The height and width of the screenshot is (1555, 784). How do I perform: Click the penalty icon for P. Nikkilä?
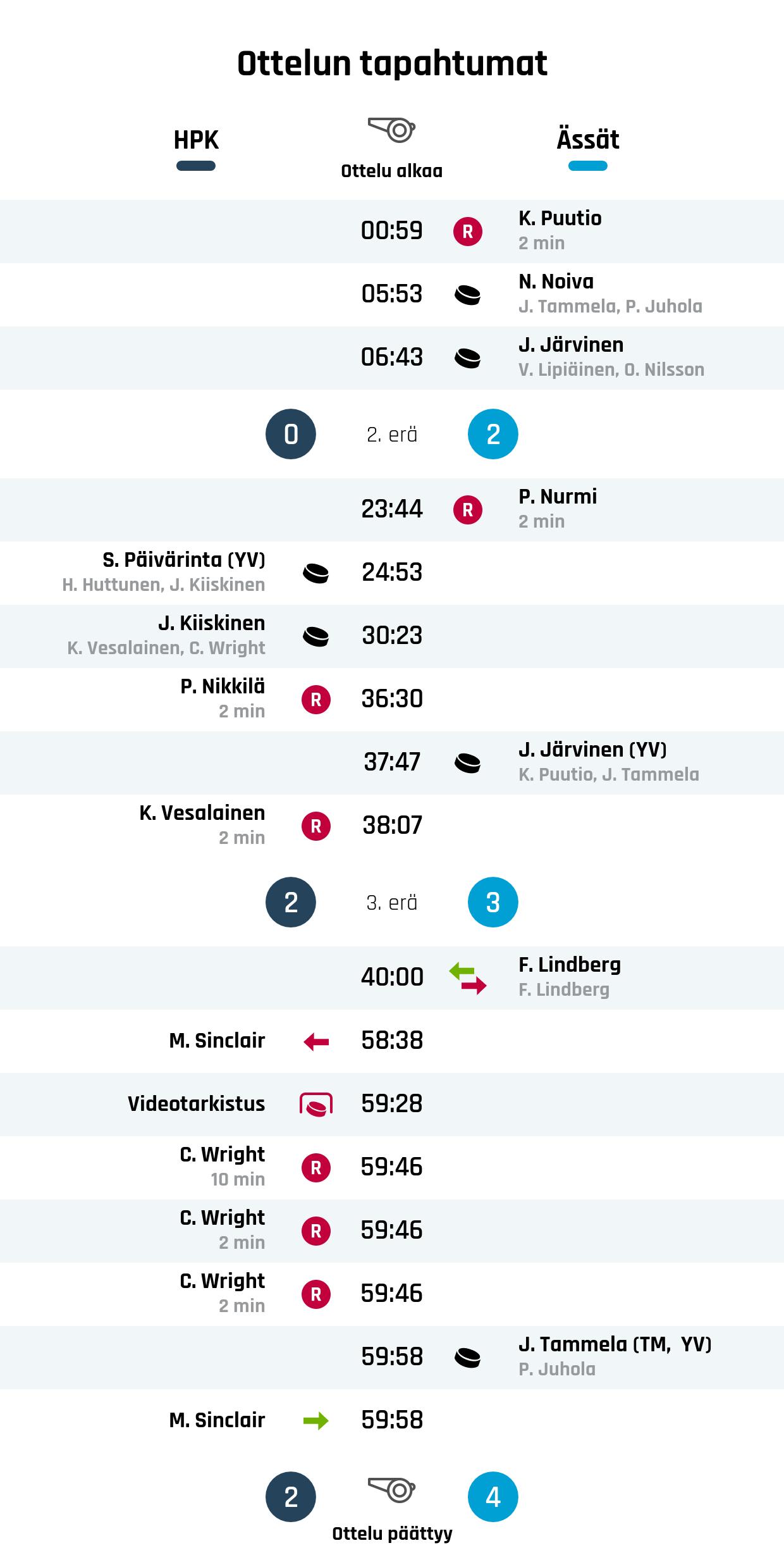tap(316, 700)
